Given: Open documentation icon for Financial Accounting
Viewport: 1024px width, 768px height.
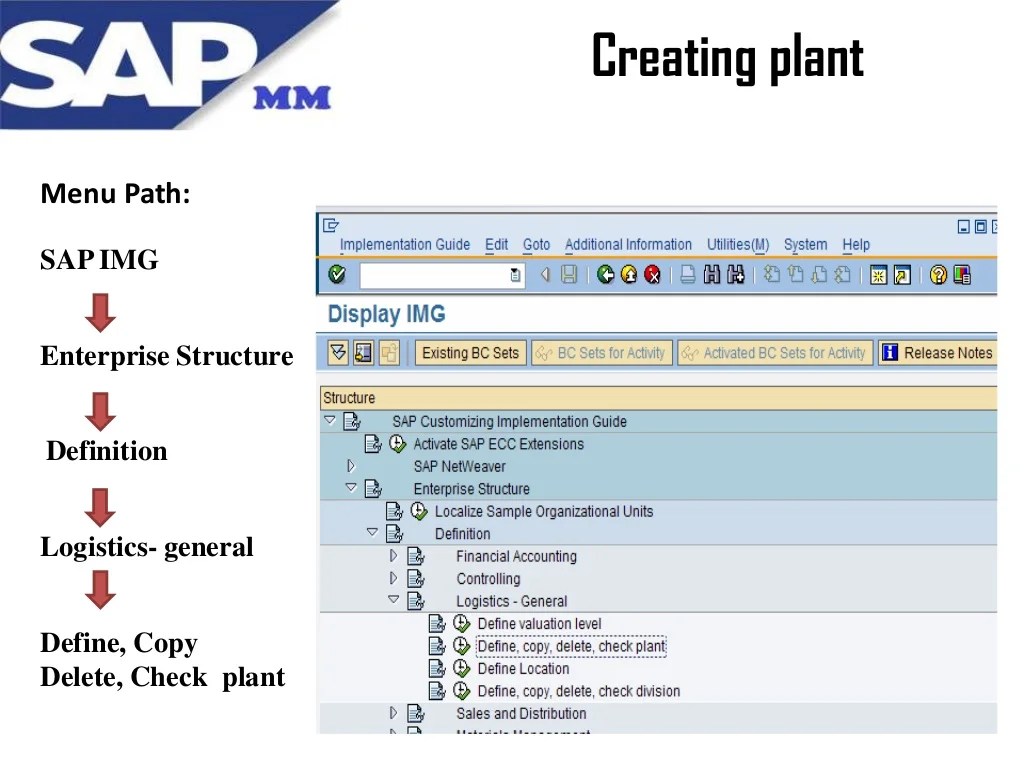Looking at the screenshot, I should tap(415, 556).
